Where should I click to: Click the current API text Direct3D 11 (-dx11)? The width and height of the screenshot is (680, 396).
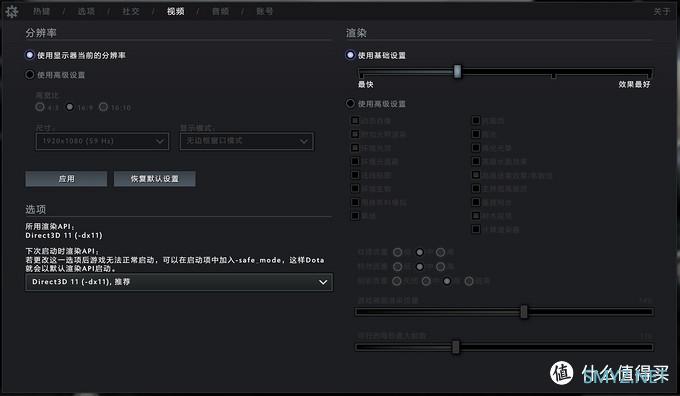[x=64, y=236]
